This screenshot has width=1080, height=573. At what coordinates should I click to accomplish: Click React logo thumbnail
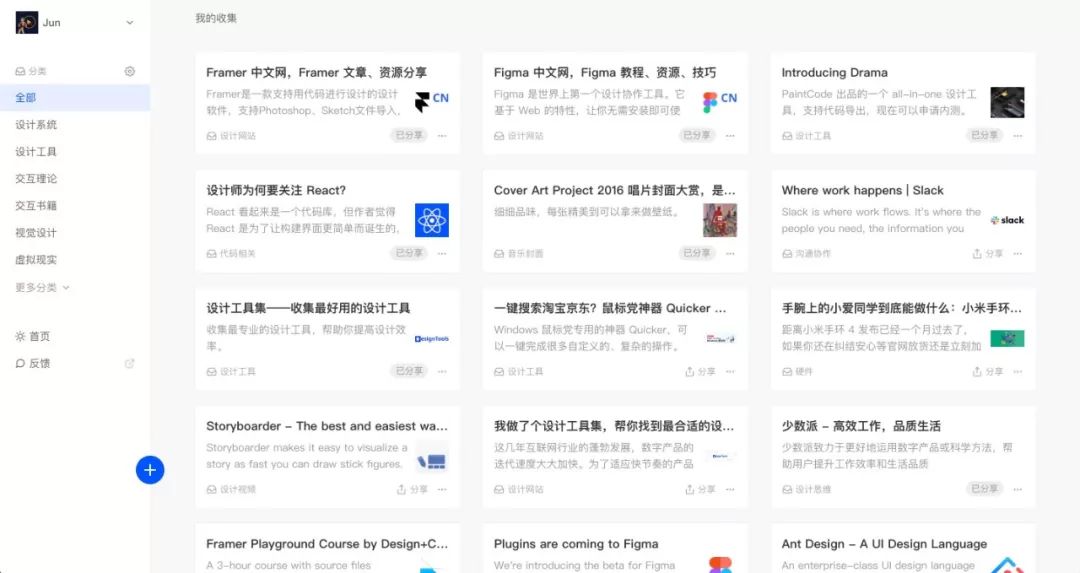[432, 220]
